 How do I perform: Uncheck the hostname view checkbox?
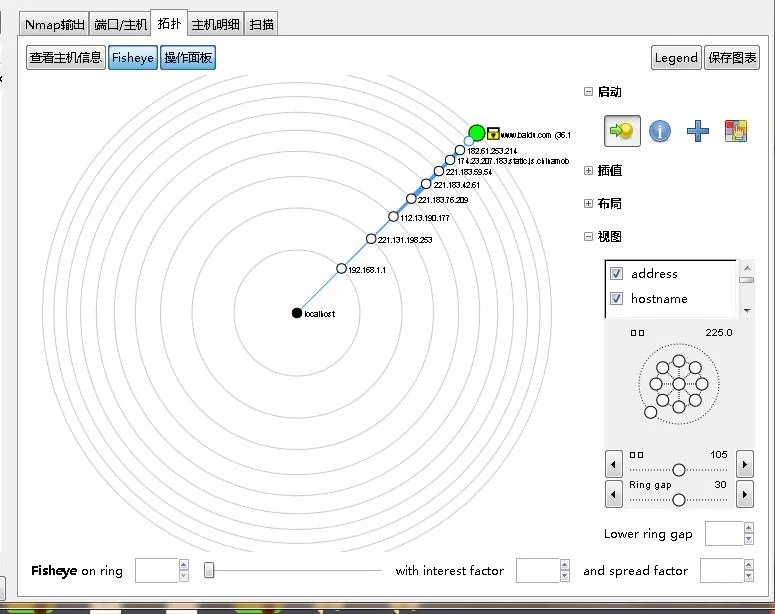616,298
